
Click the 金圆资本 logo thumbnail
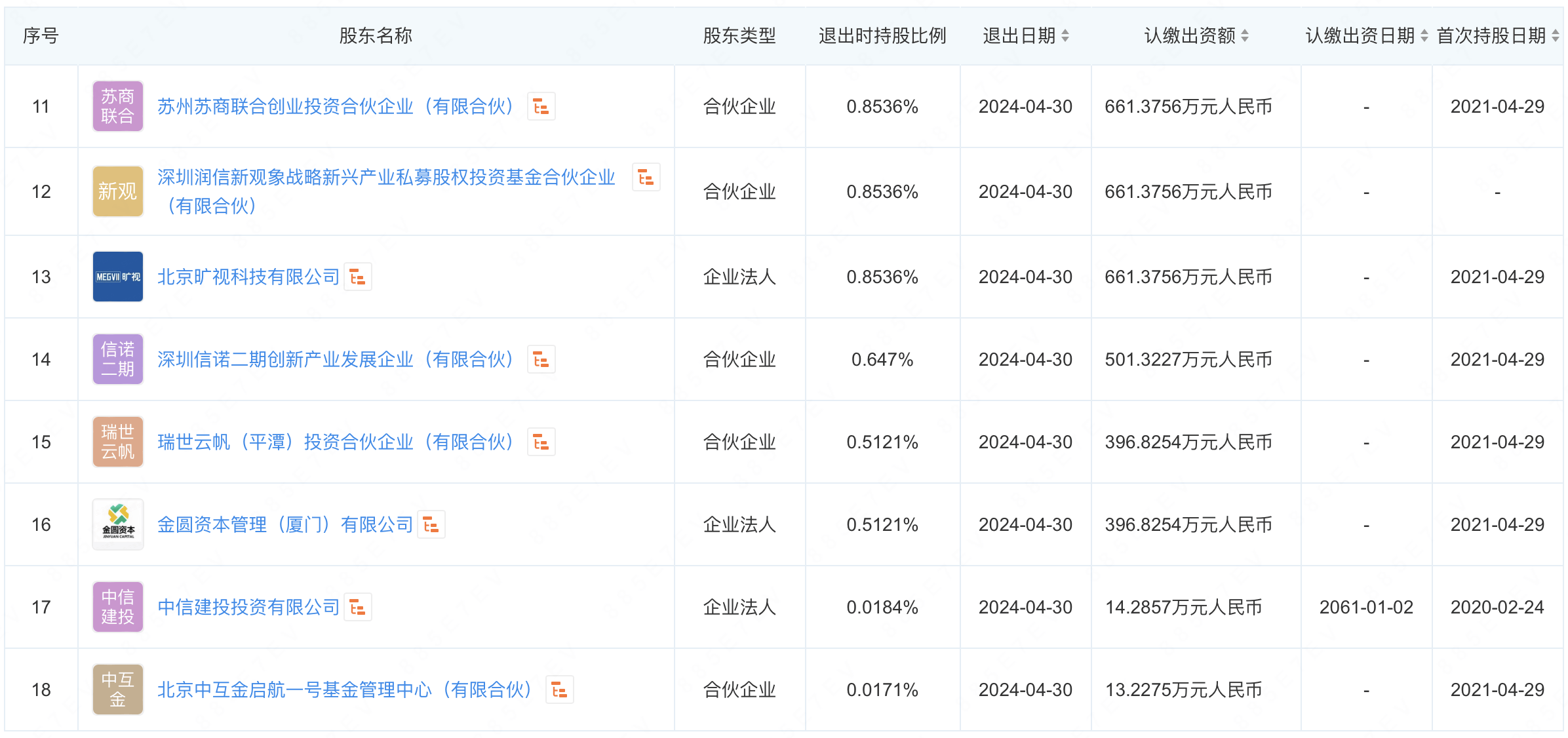(118, 524)
